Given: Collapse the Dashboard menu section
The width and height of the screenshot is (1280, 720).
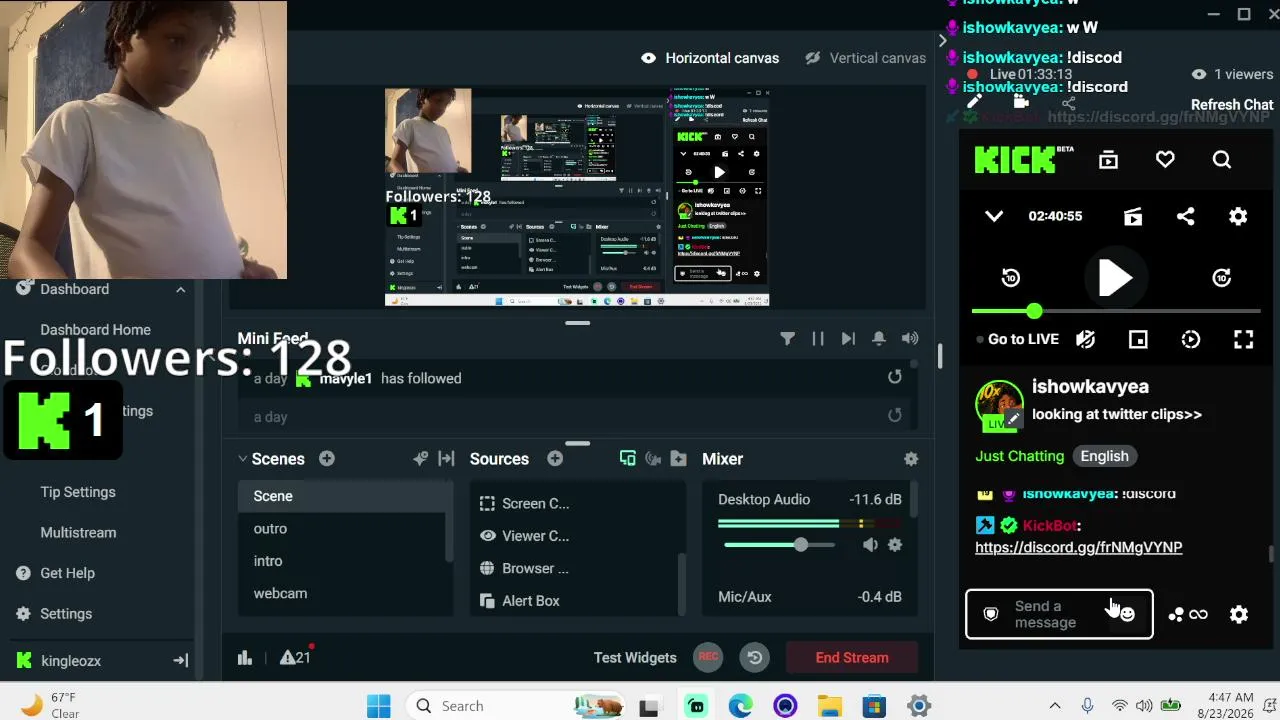Looking at the screenshot, I should click(180, 290).
